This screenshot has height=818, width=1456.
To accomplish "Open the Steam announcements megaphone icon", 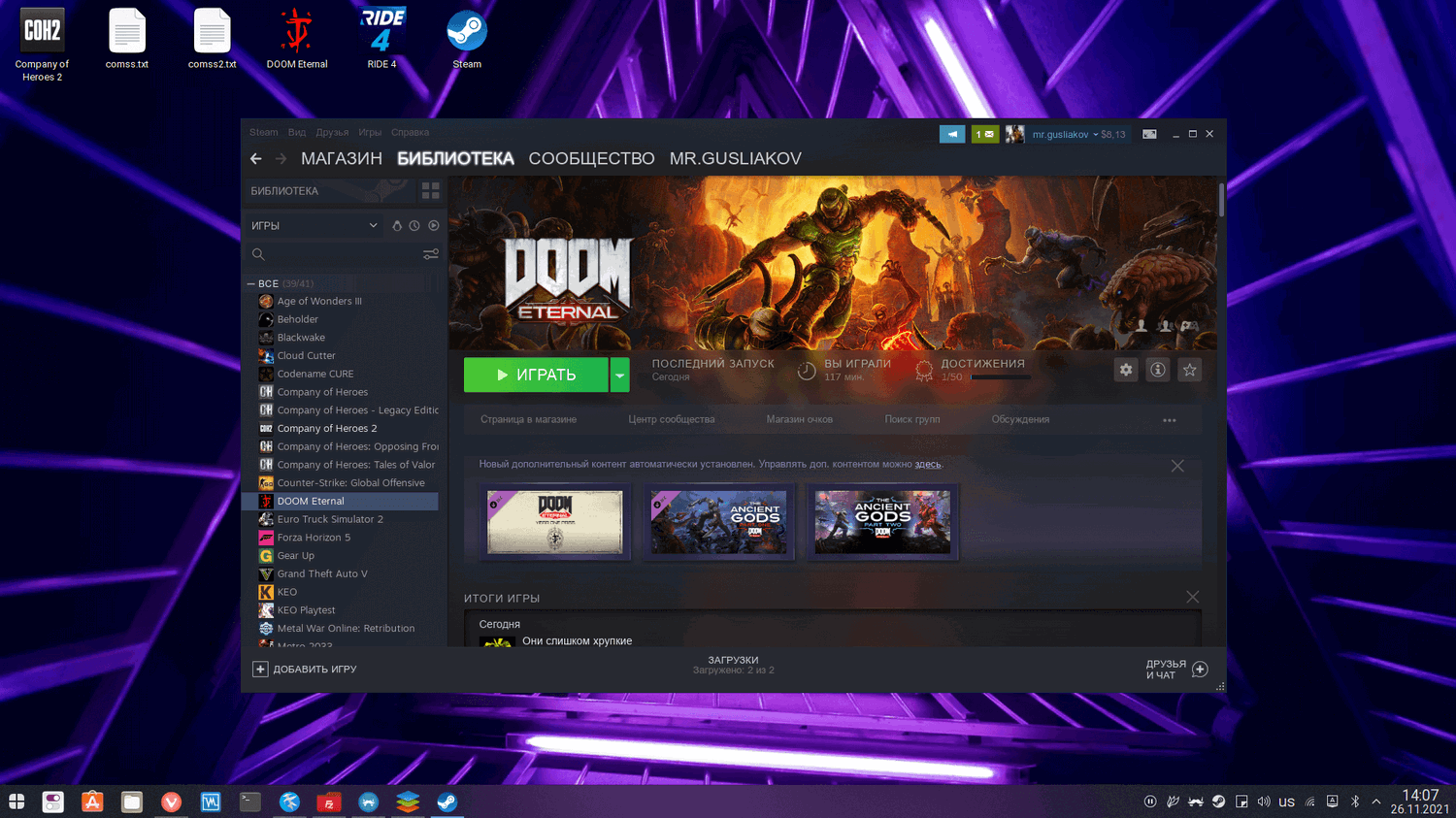I will (x=952, y=134).
